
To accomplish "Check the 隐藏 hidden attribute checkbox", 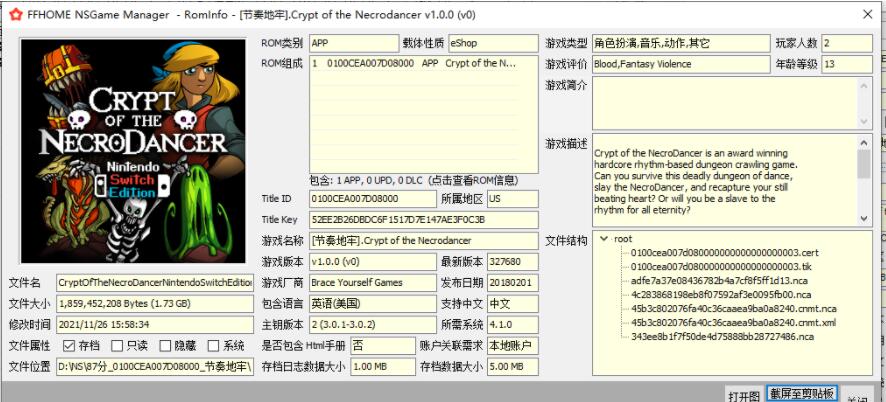I will click(166, 346).
